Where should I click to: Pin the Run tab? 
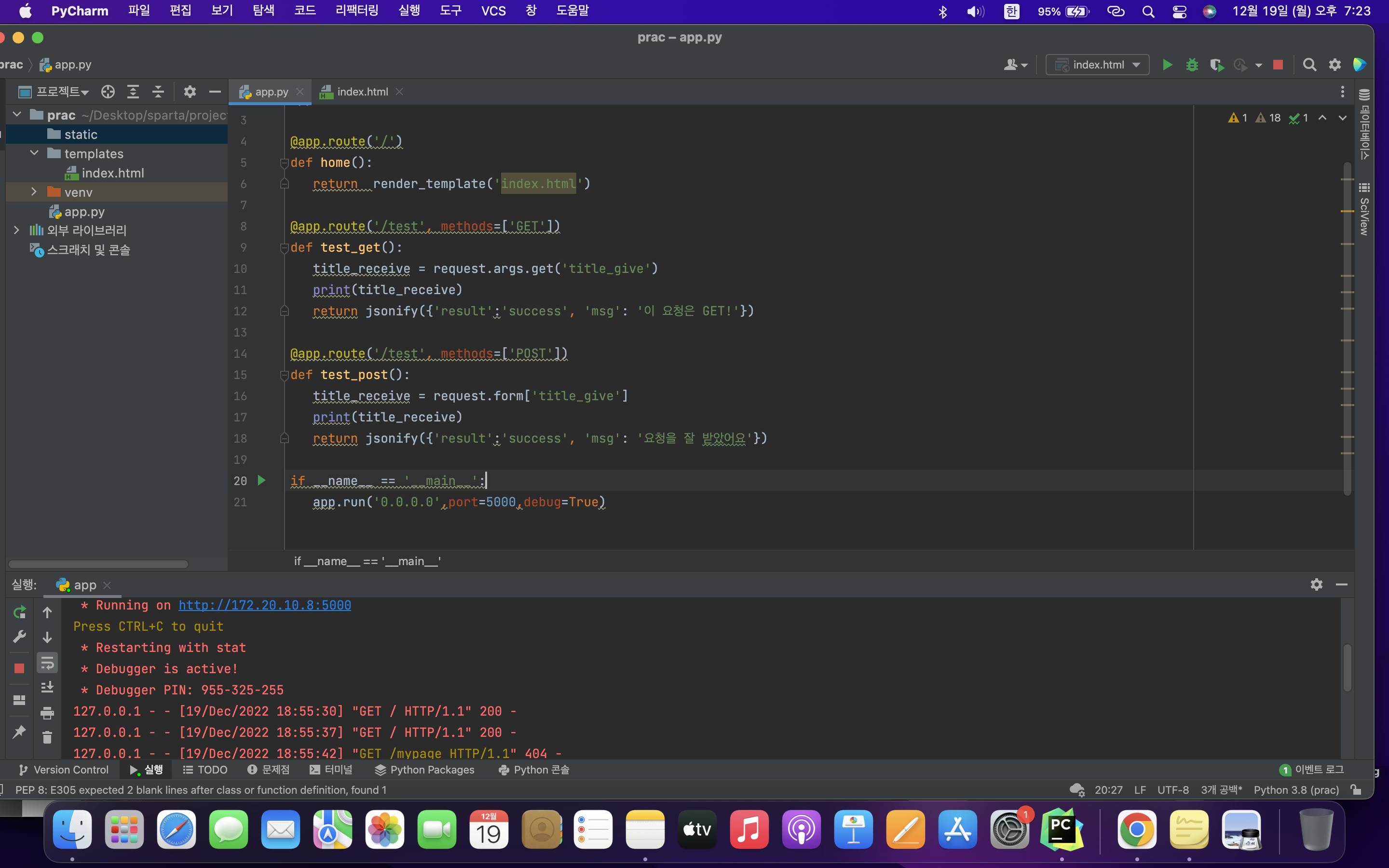tap(19, 732)
